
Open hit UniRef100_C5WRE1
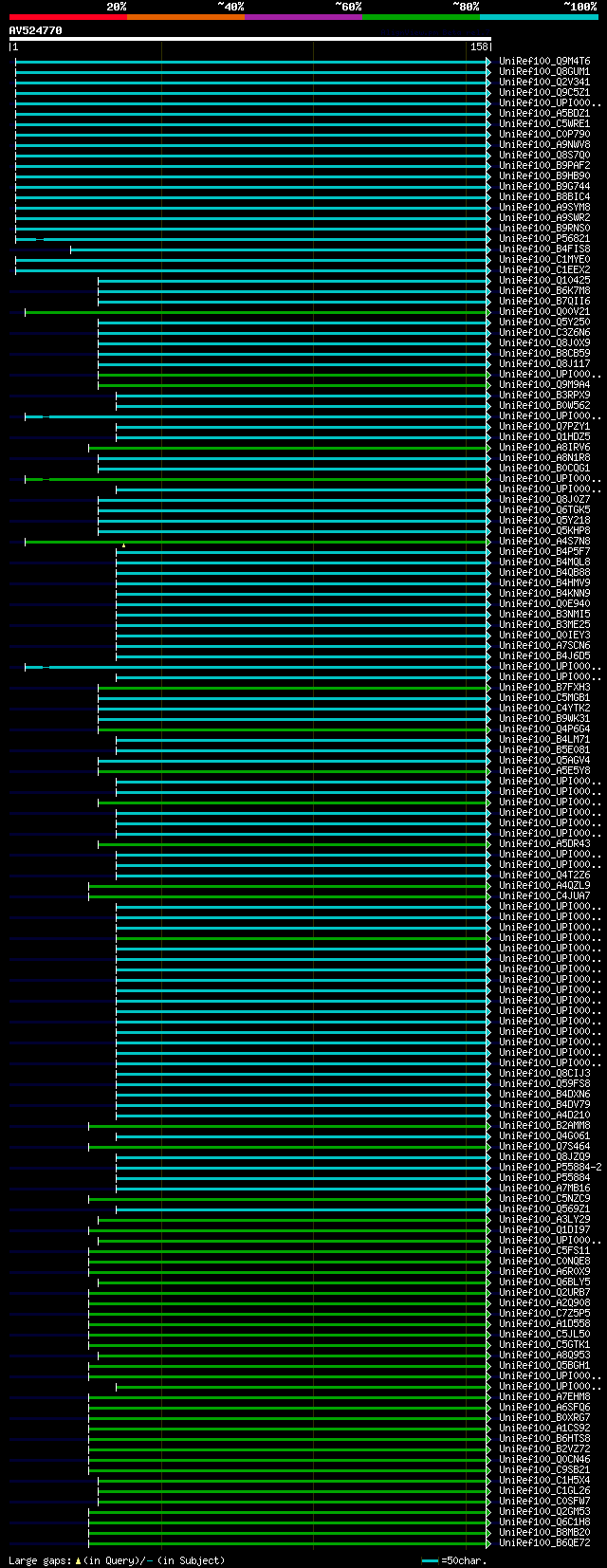[544, 123]
